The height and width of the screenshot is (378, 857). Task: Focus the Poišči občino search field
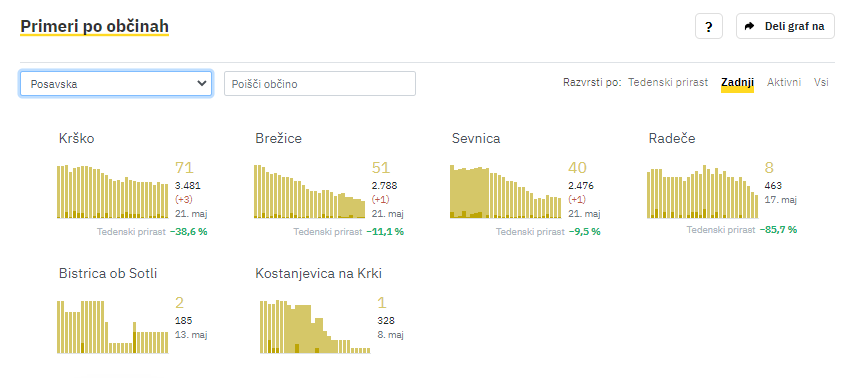[320, 84]
